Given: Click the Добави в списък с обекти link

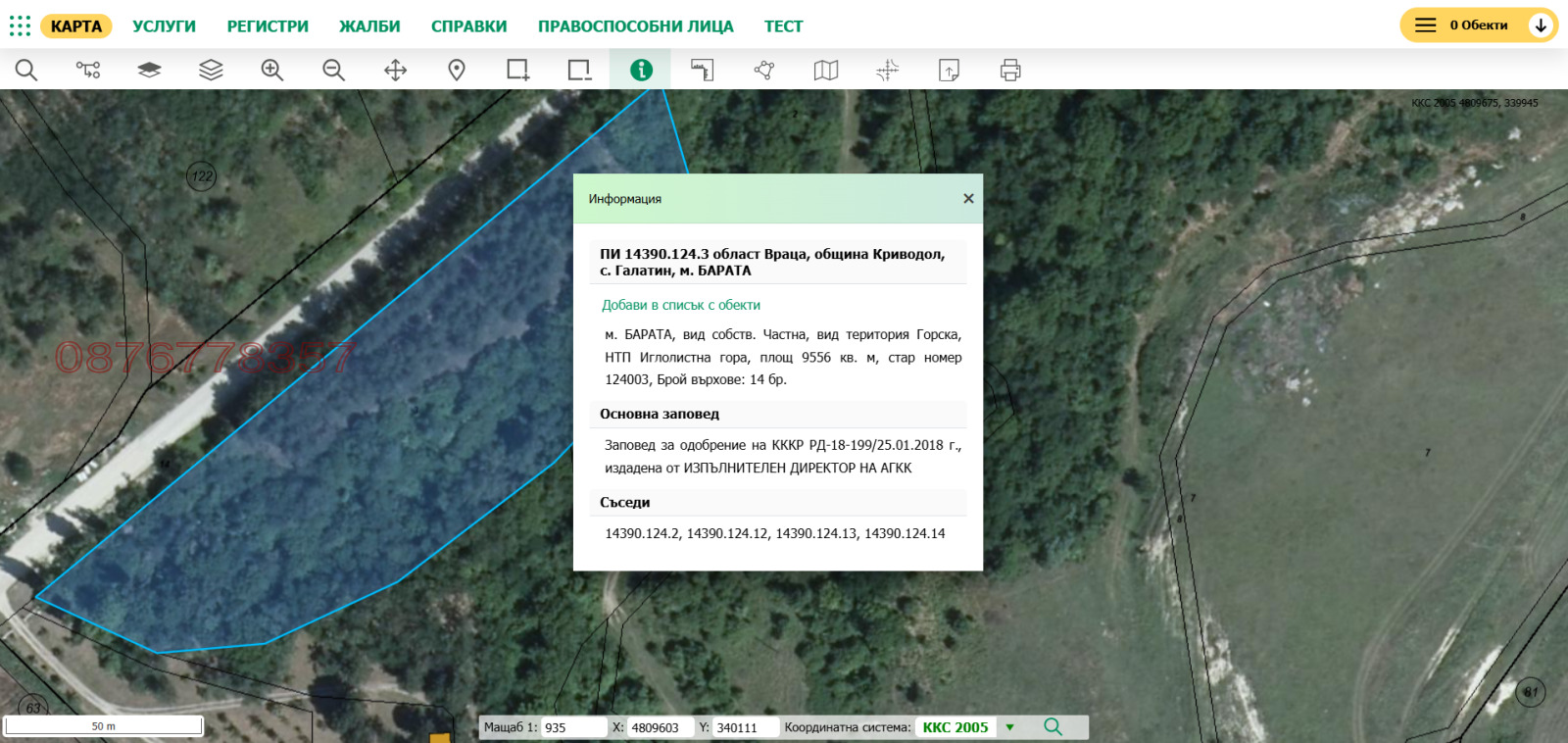Looking at the screenshot, I should tap(681, 305).
